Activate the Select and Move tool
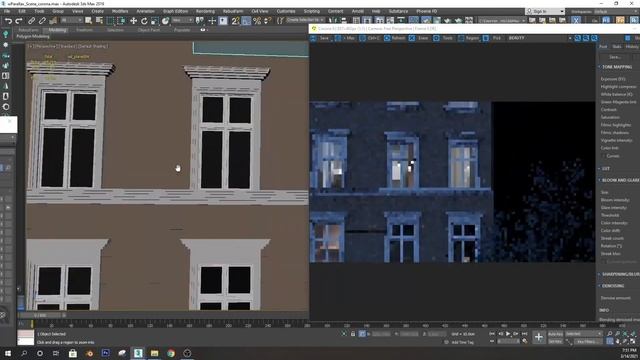640x360 pixels. [133, 20]
